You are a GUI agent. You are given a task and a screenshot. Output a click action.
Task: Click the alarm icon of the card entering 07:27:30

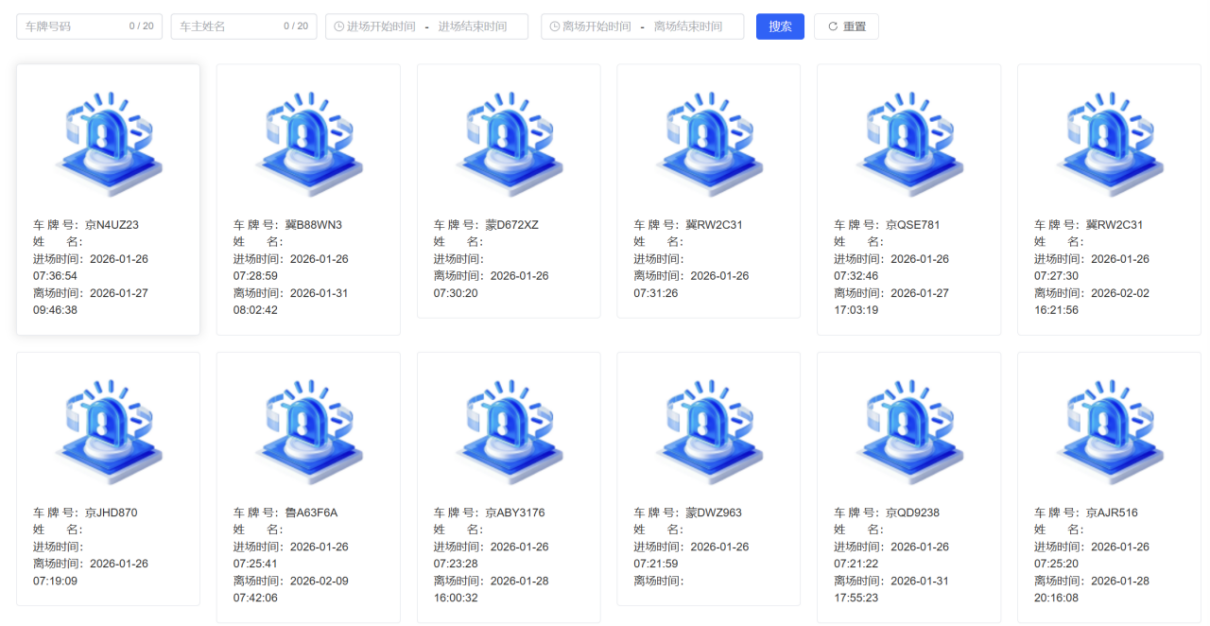click(1109, 143)
